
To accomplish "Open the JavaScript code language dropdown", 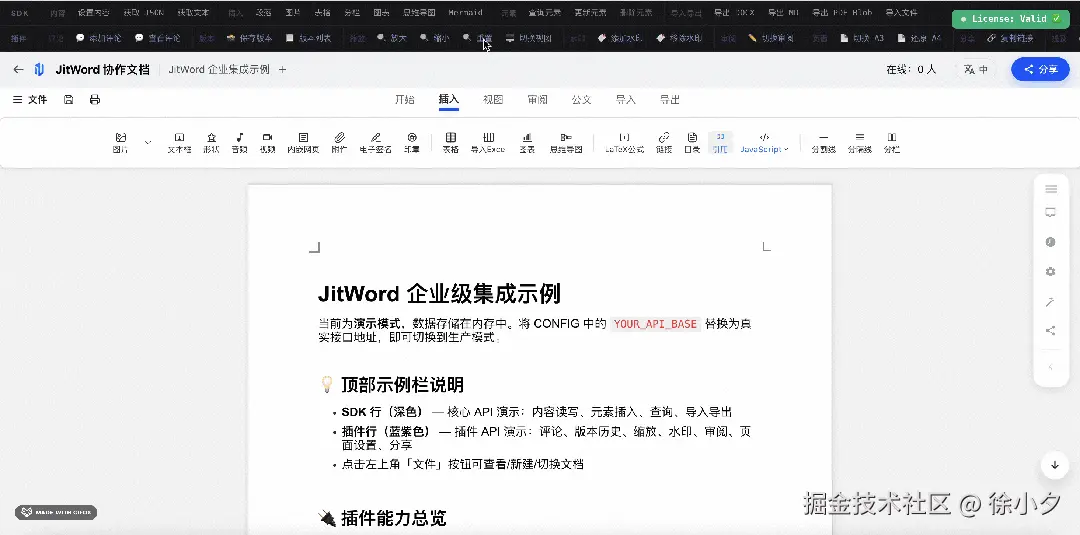I will point(765,143).
